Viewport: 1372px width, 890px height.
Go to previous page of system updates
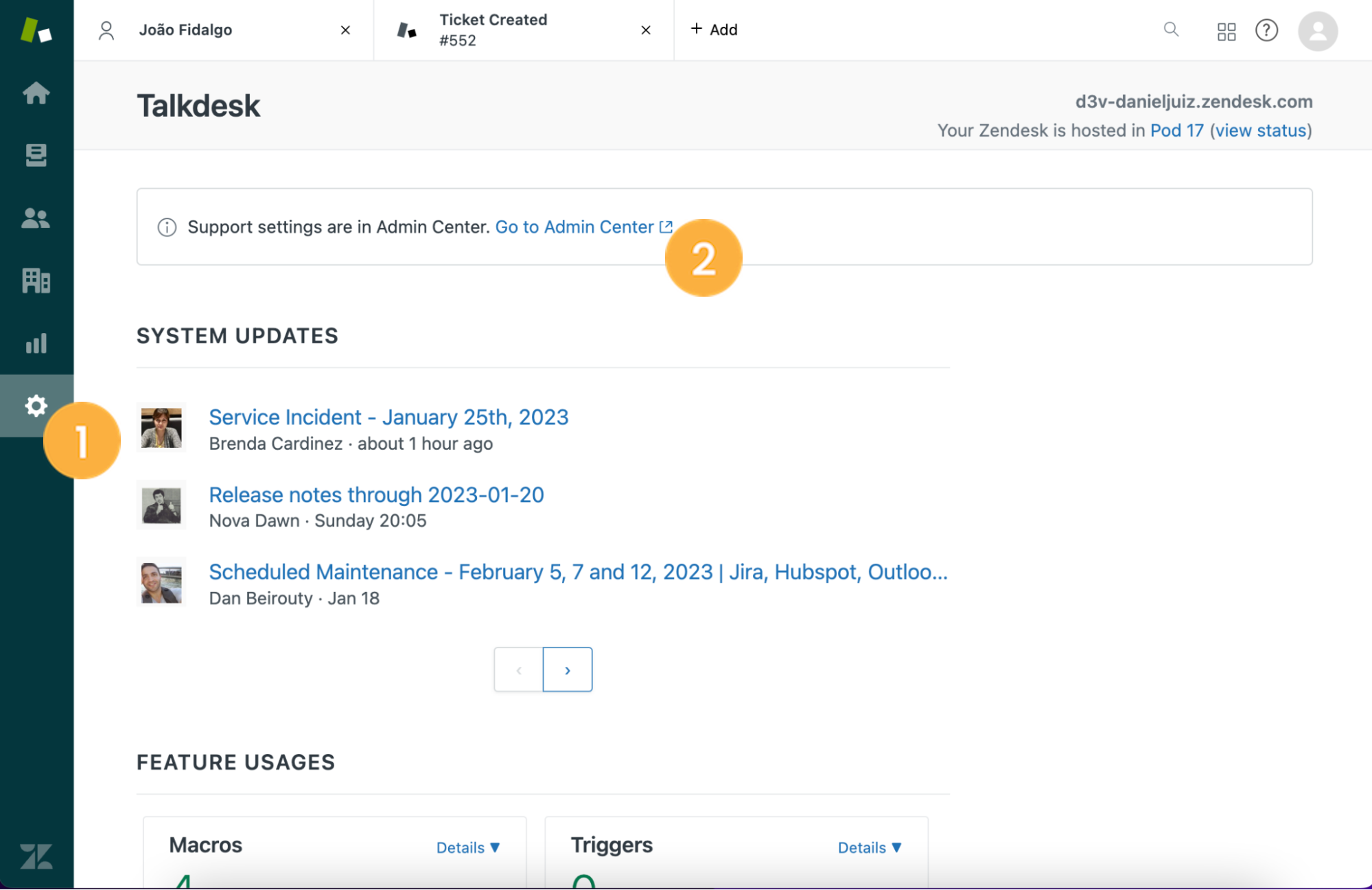tap(519, 670)
